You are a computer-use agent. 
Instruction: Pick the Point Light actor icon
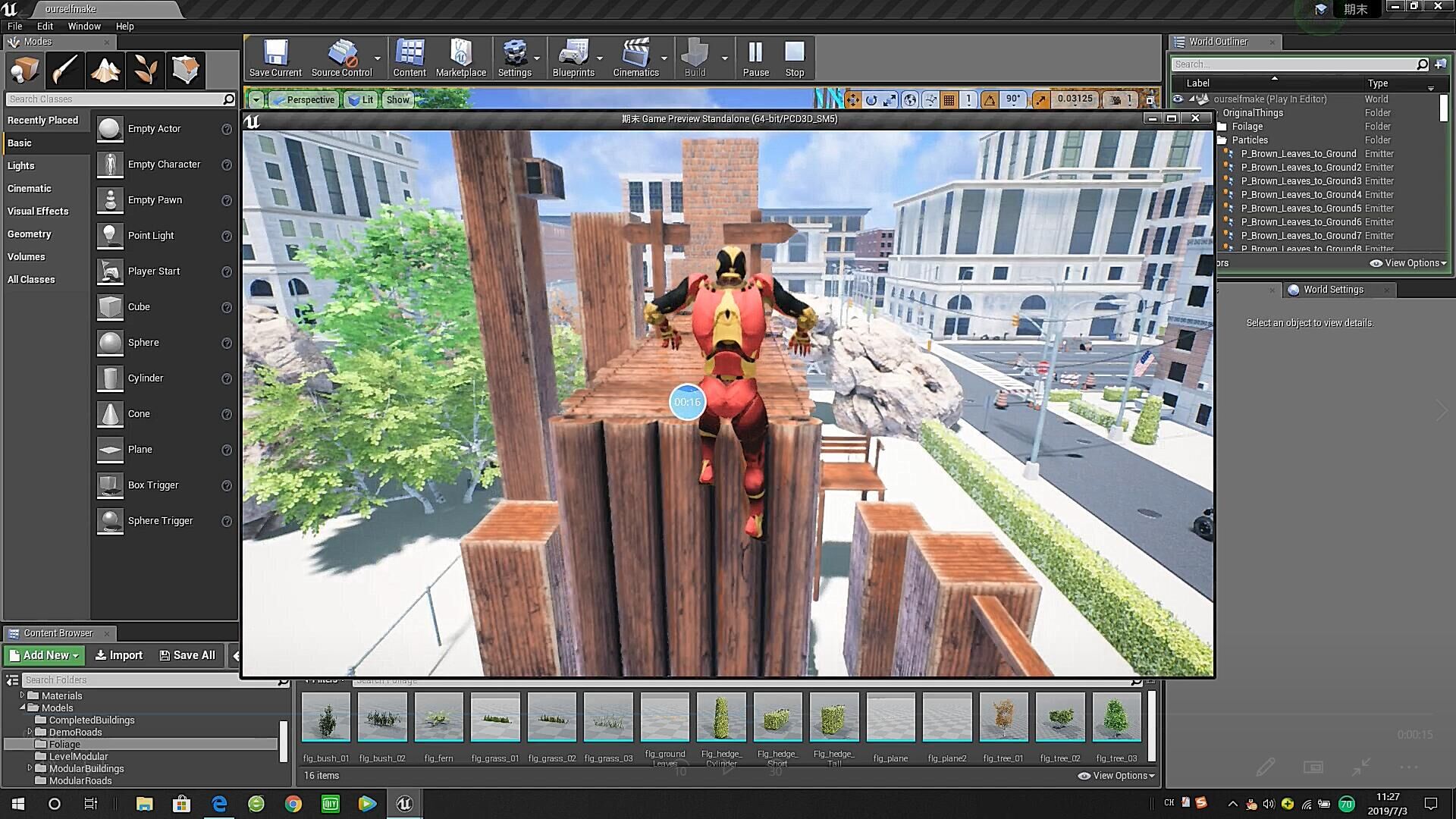pyautogui.click(x=110, y=236)
